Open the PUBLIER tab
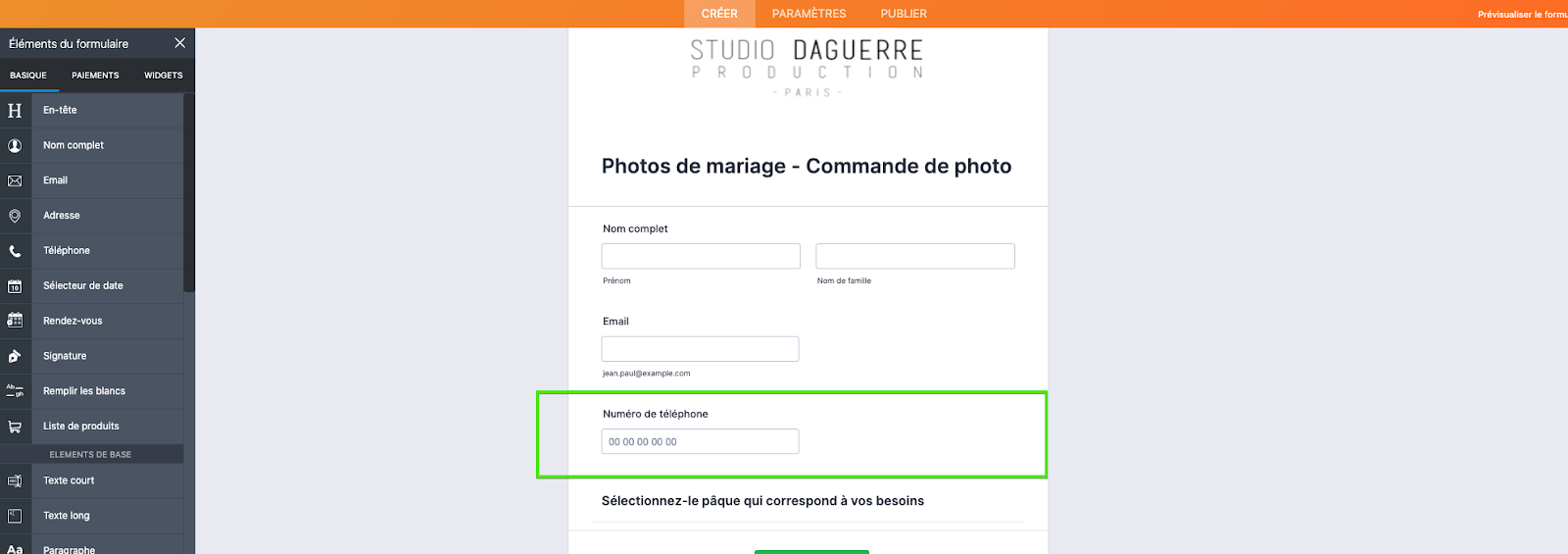The height and width of the screenshot is (554, 1568). pos(903,14)
